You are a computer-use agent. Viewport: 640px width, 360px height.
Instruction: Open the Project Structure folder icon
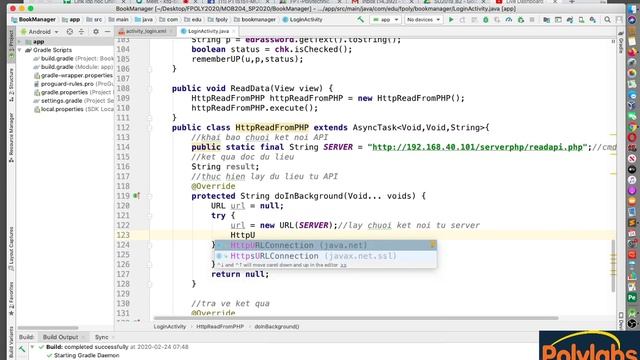click(x=547, y=20)
